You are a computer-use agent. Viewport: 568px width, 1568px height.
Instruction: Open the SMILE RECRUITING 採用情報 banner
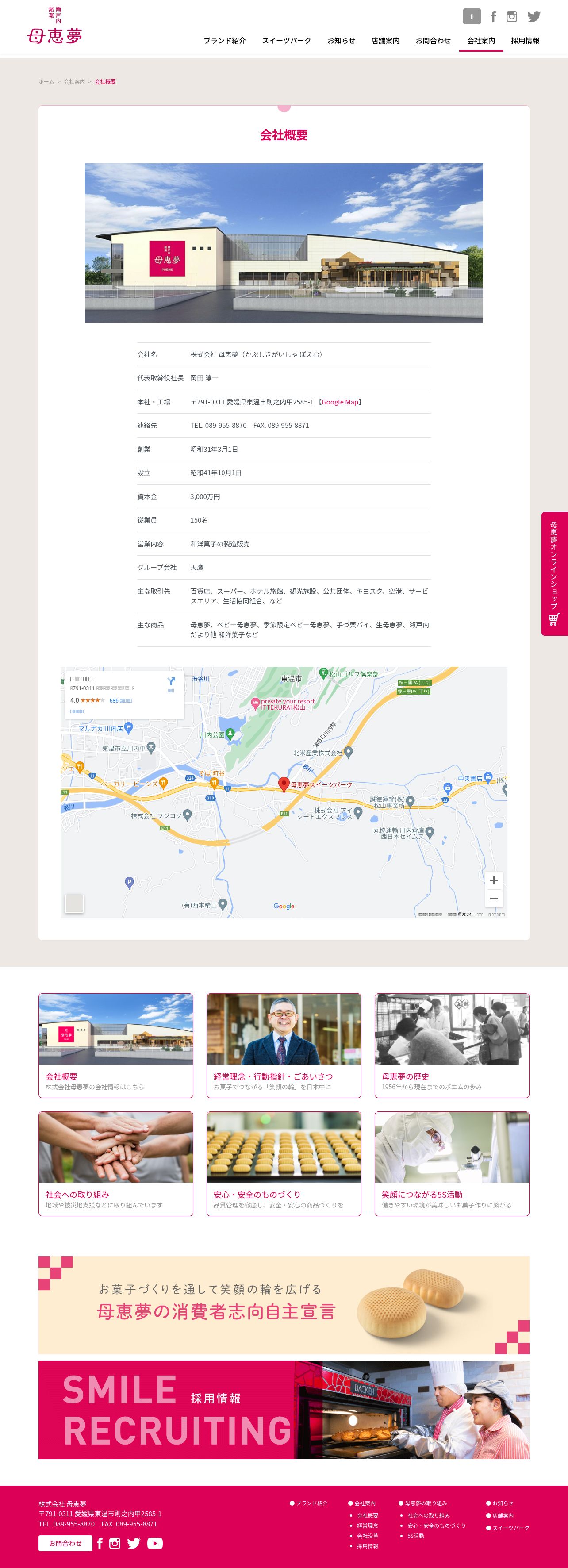284,1410
